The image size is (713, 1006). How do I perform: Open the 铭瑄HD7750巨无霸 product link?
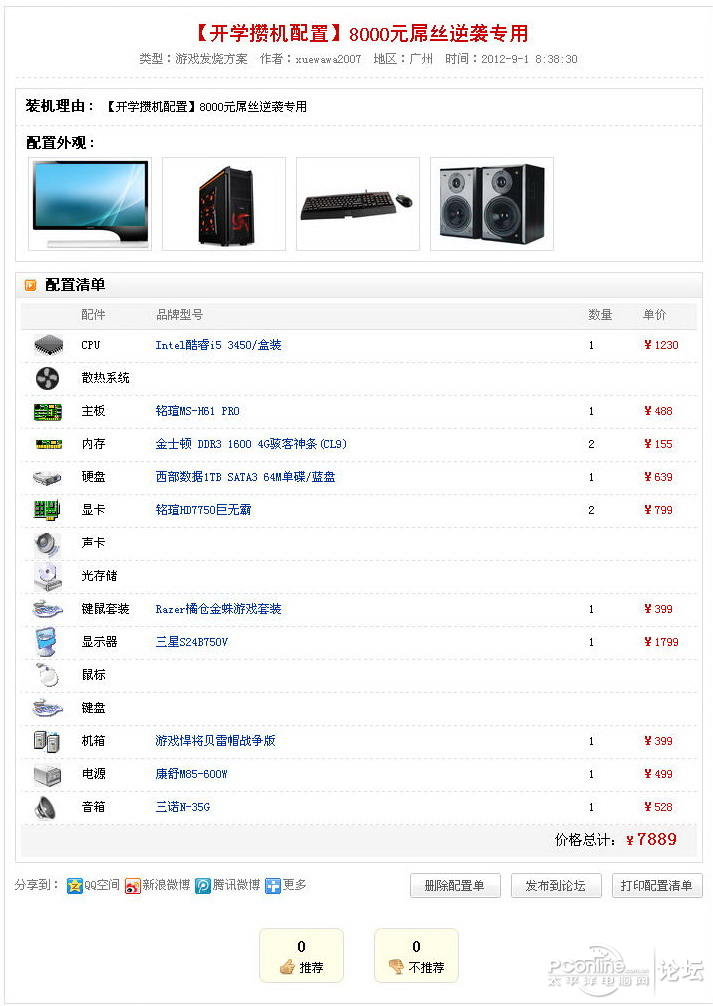[x=203, y=510]
